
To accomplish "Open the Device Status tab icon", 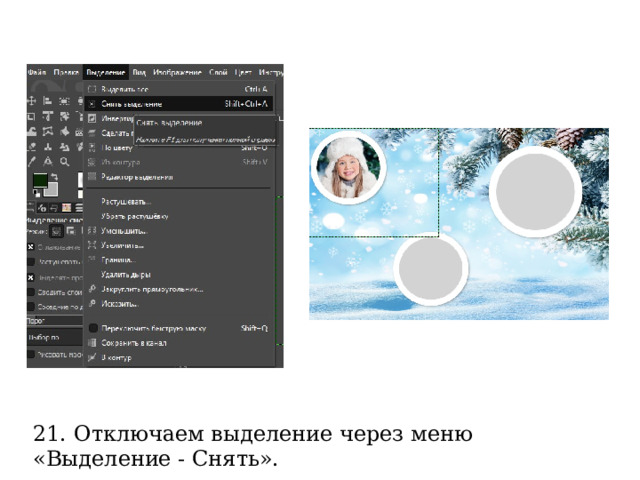I will (x=42, y=208).
